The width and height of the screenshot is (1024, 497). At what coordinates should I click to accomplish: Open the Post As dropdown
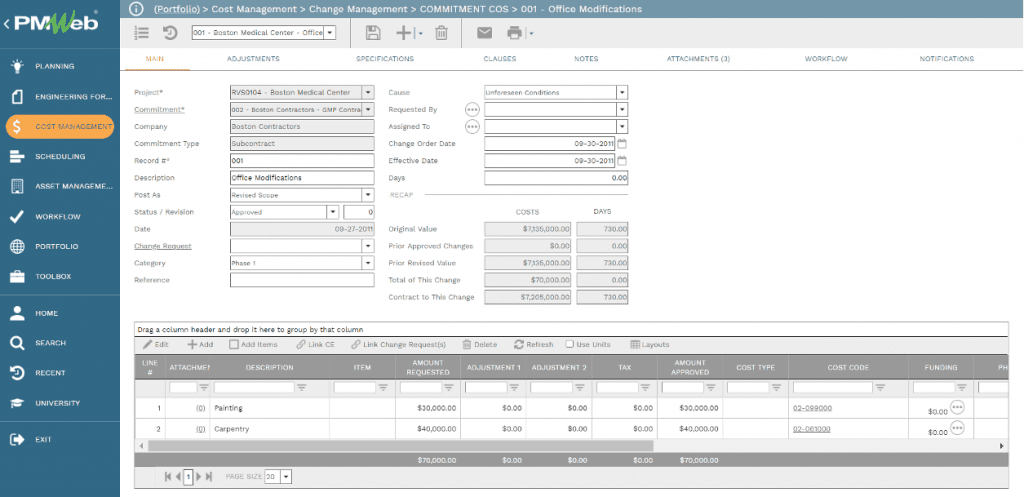pos(368,195)
